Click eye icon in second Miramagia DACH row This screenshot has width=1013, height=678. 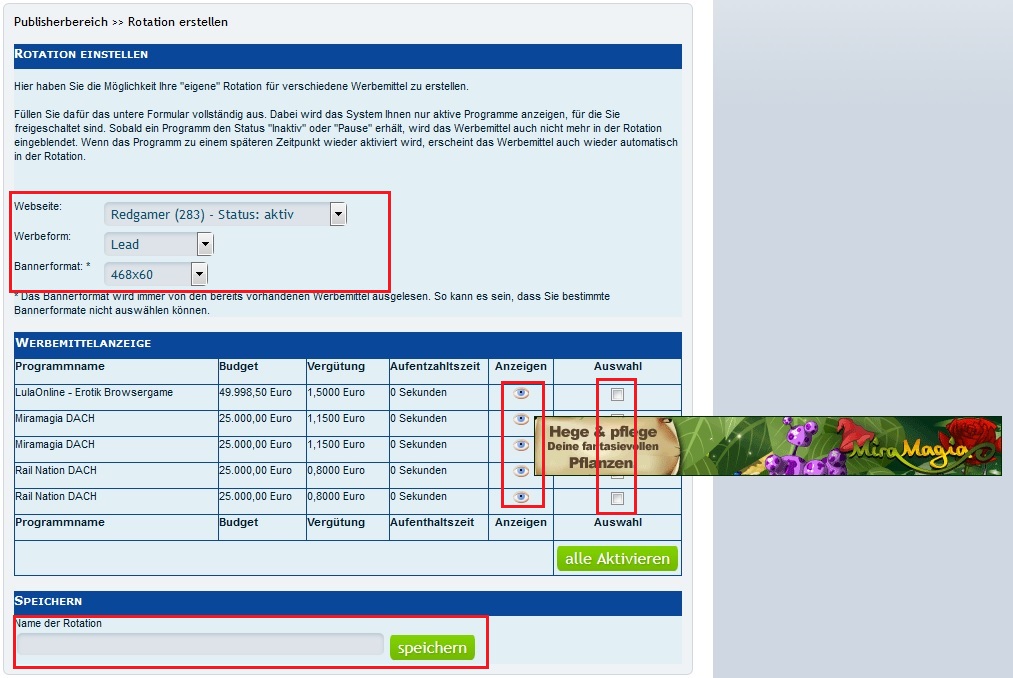(521, 445)
